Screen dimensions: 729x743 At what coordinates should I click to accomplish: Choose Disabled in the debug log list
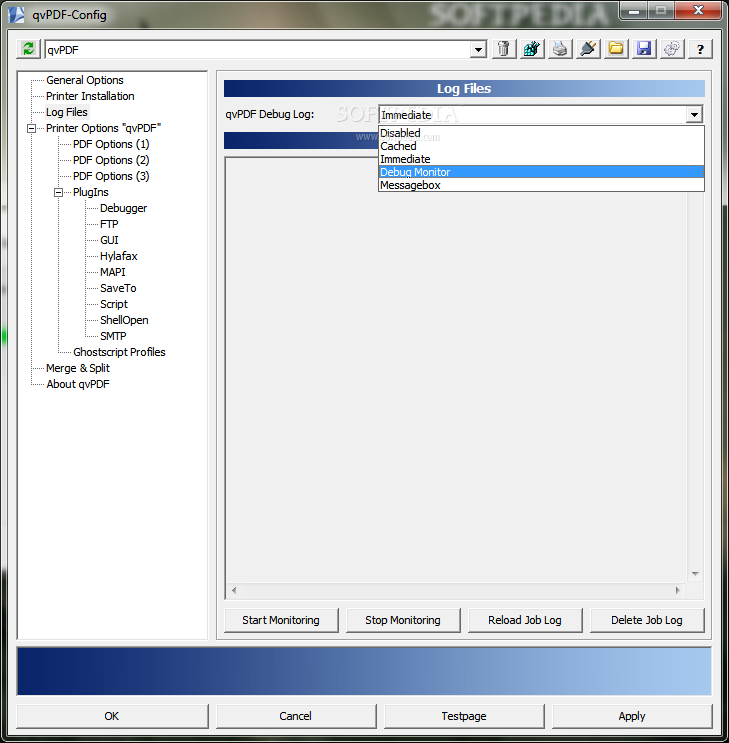click(x=541, y=133)
